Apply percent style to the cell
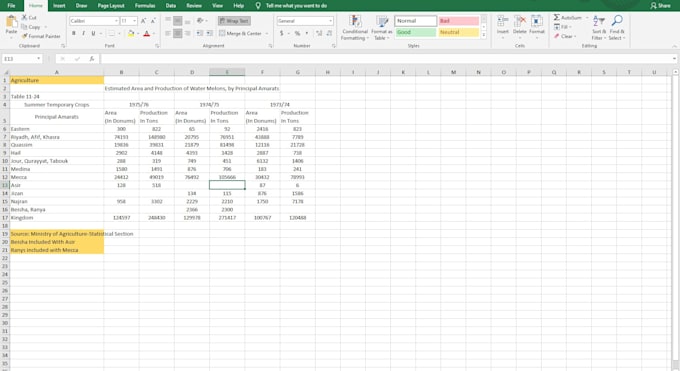This screenshot has height=371, width=680. click(298, 33)
